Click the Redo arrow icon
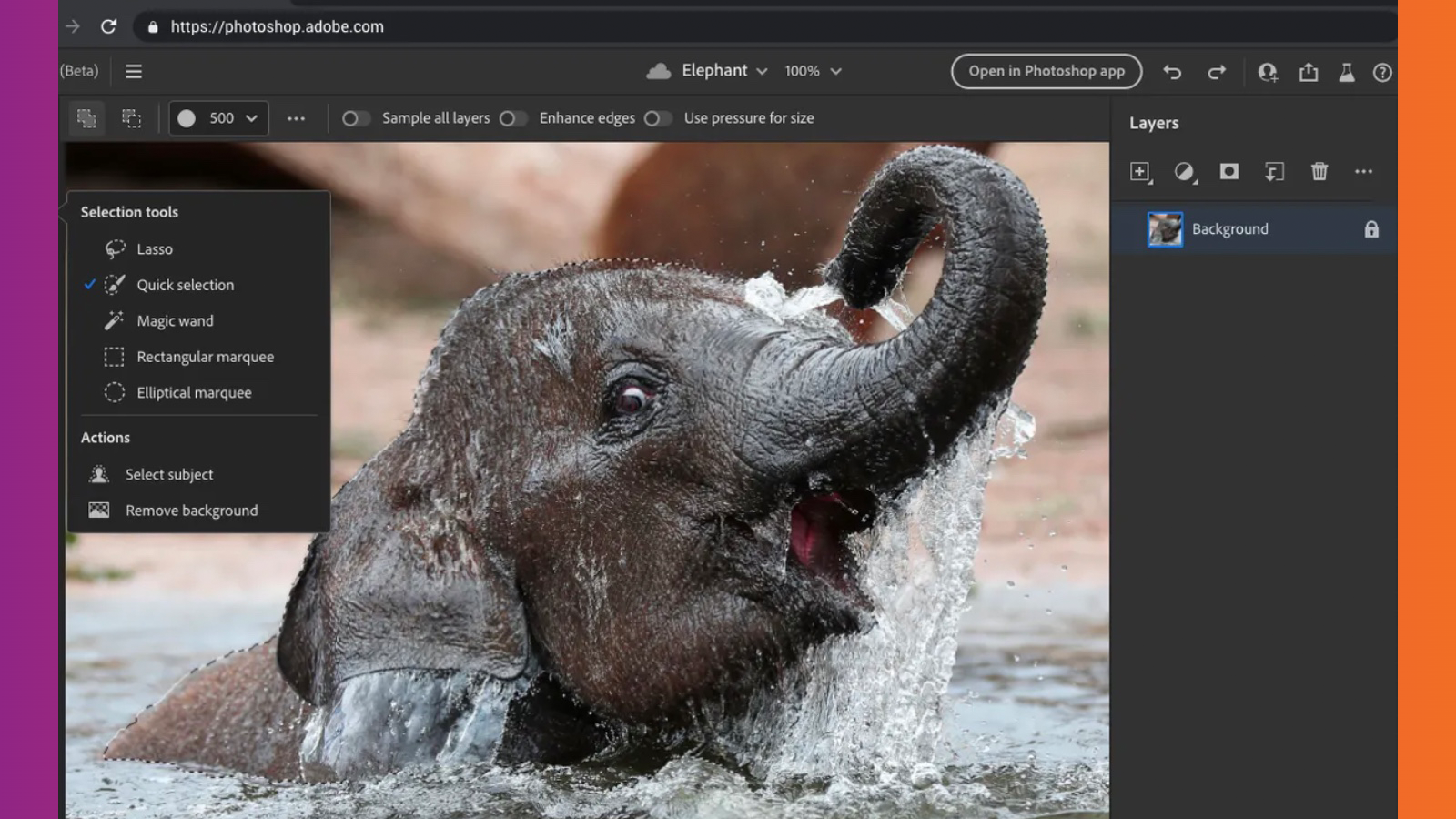Viewport: 1456px width, 819px height. [1217, 71]
